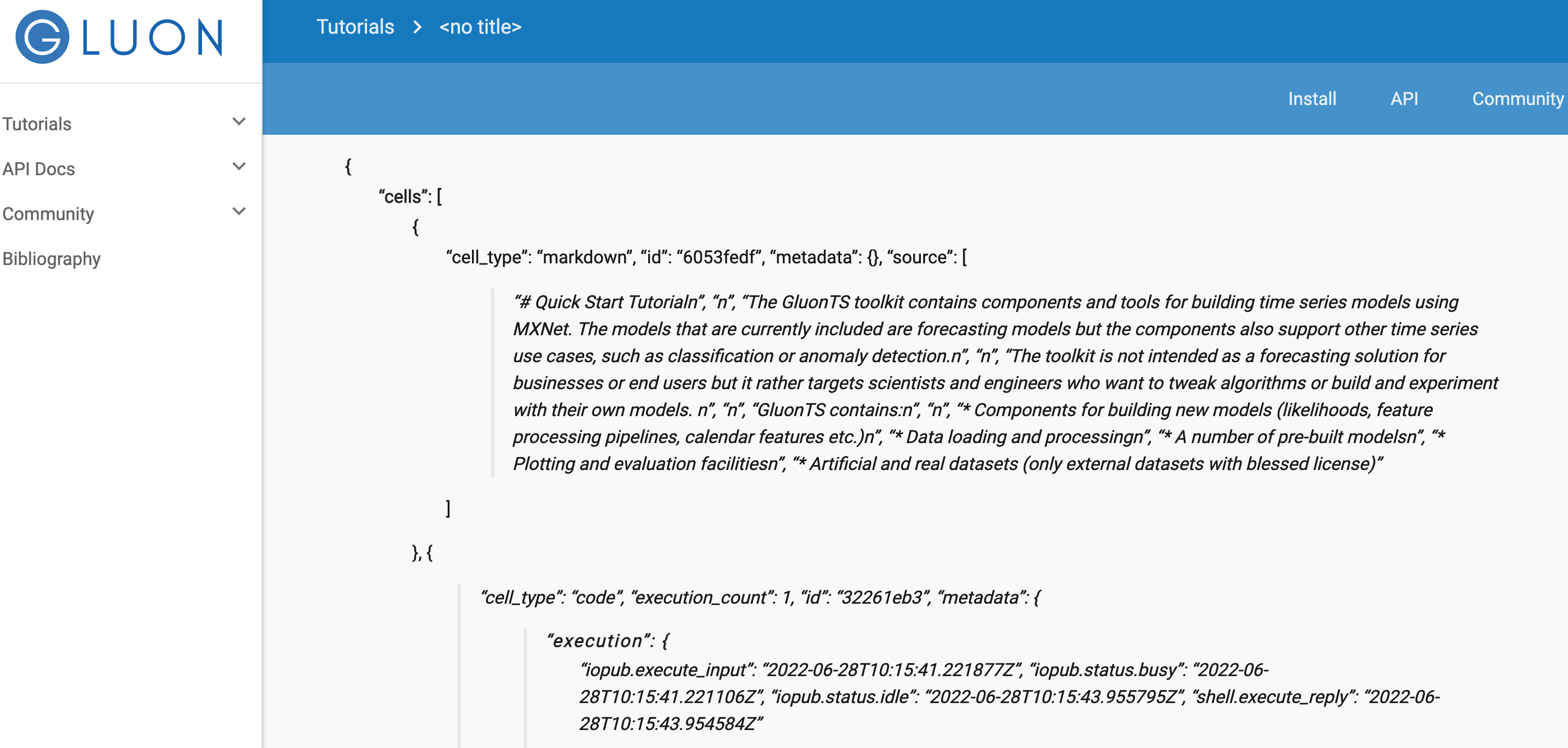
Task: Open the Community navigation item
Action: (1518, 99)
